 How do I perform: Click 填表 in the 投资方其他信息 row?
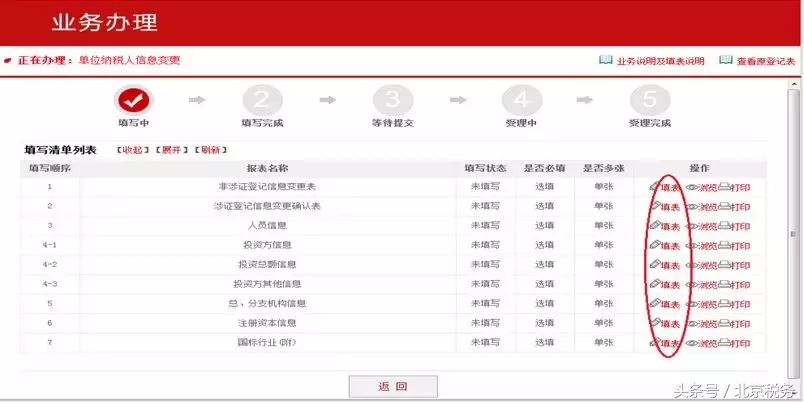665,285
